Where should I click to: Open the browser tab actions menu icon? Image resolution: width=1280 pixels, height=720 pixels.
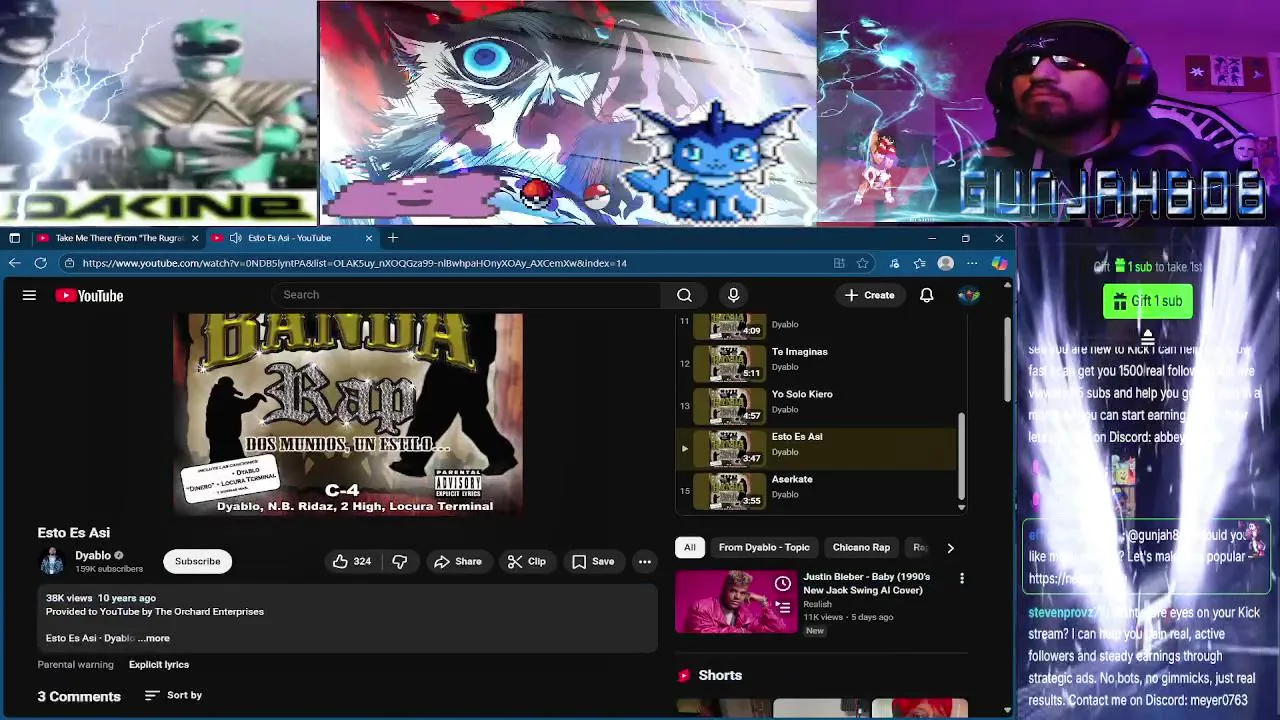click(14, 238)
